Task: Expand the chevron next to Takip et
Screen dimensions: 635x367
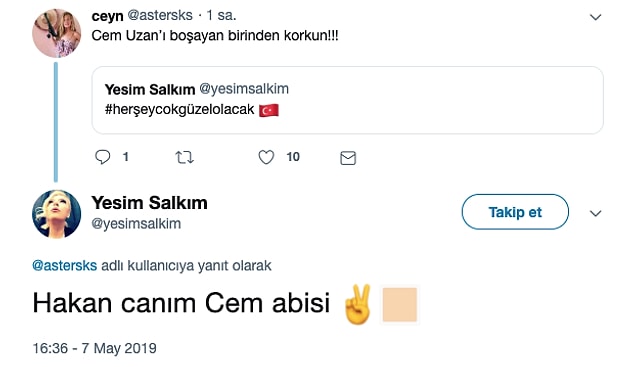Action: pos(595,213)
